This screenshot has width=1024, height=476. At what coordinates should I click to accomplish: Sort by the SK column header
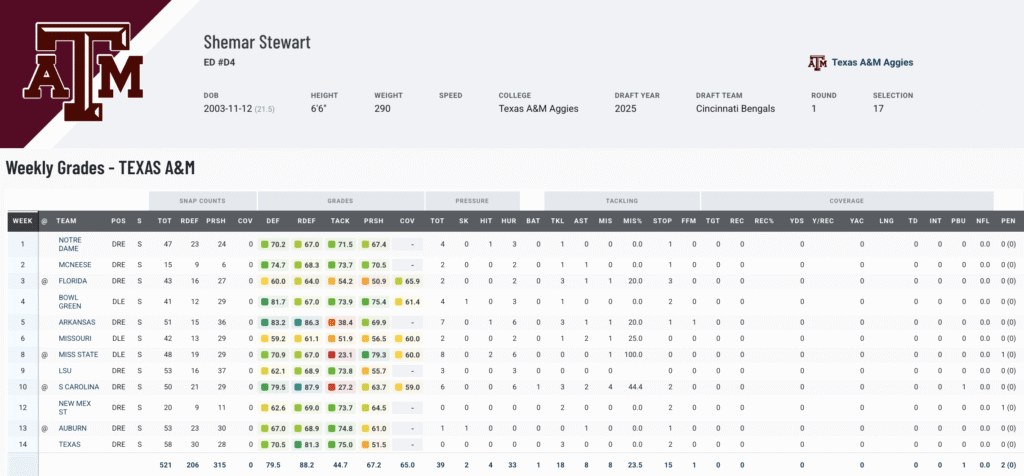coord(464,221)
